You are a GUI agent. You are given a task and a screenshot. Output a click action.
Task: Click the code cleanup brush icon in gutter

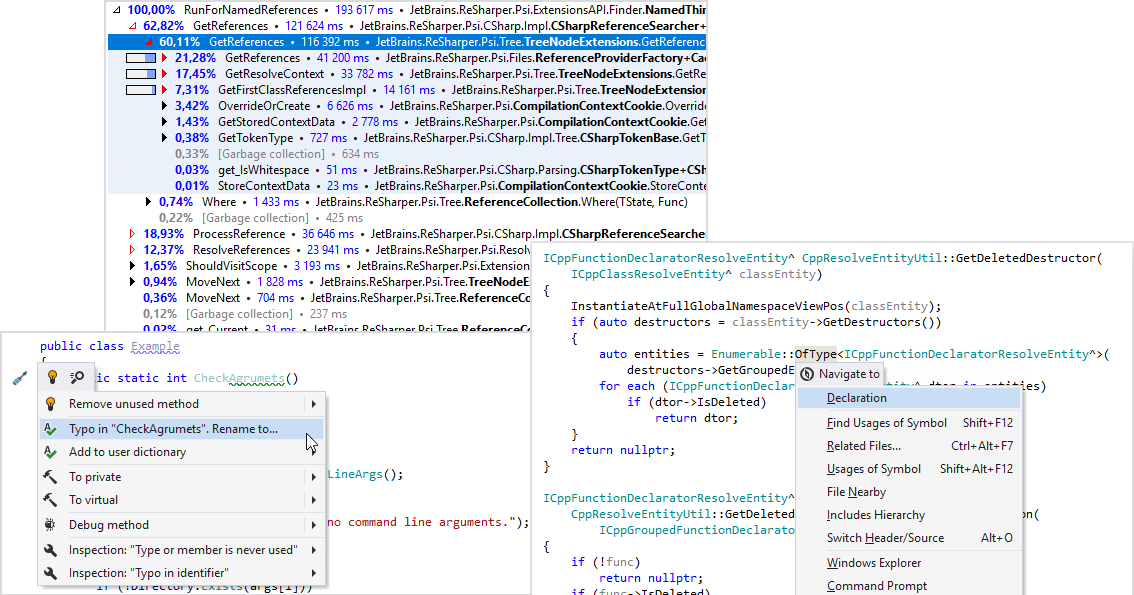(18, 378)
